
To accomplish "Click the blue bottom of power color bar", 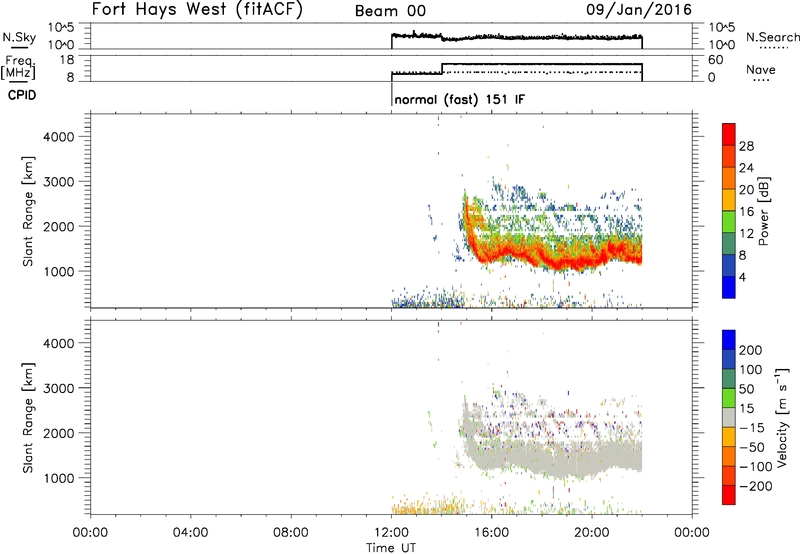I will coord(729,287).
